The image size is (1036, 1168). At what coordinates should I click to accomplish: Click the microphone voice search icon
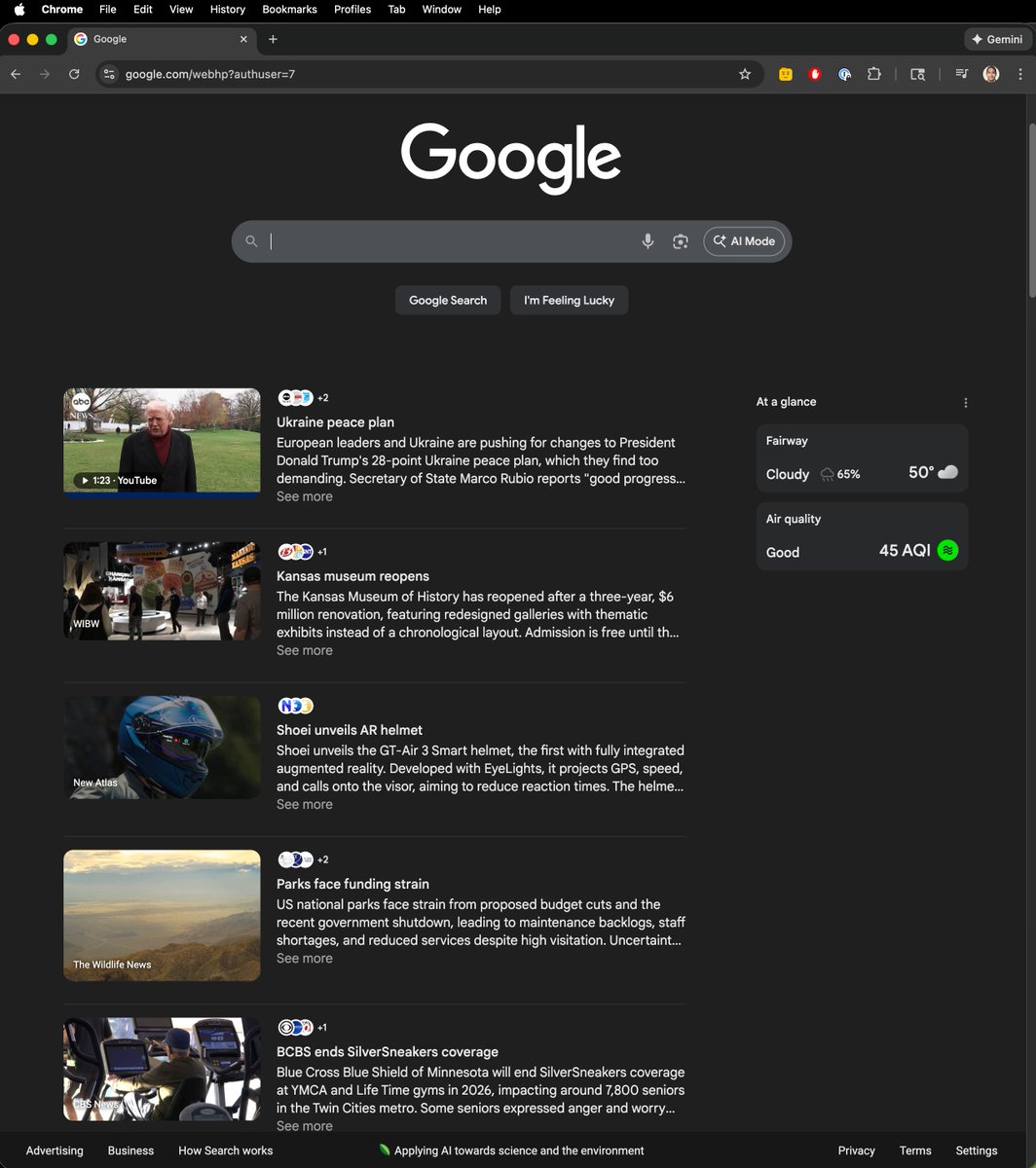[647, 241]
